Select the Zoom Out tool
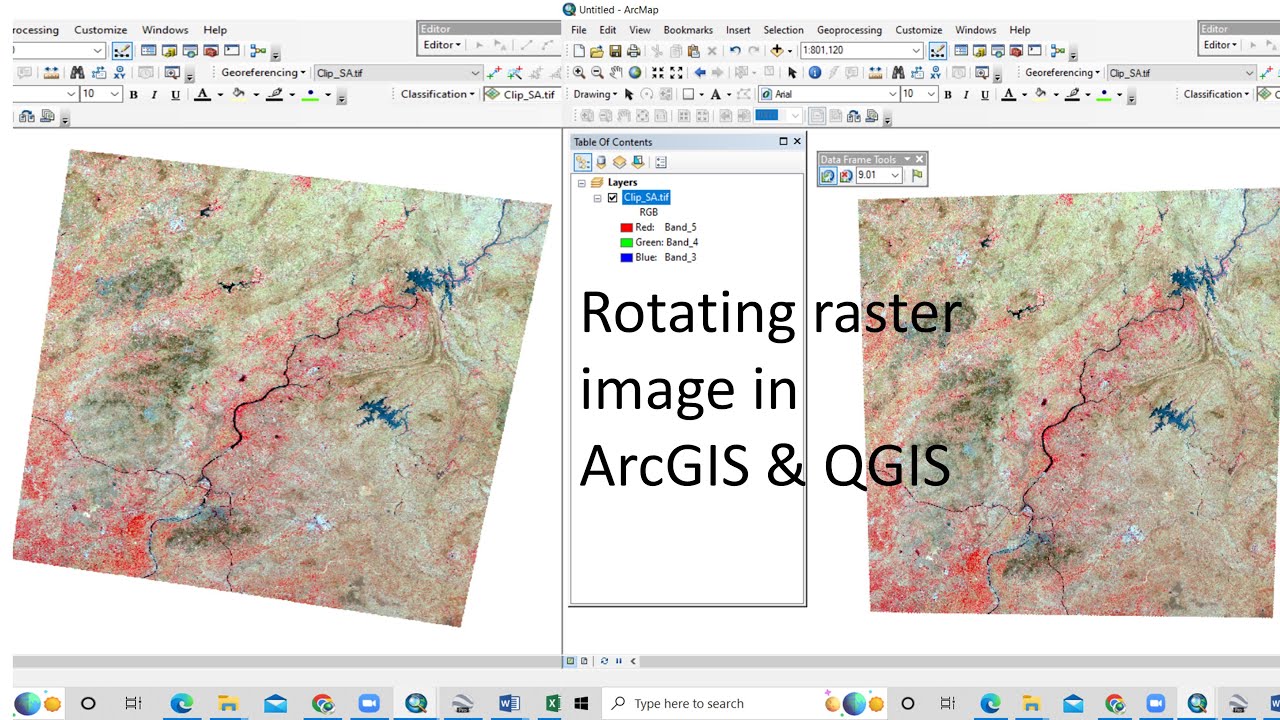 597,72
